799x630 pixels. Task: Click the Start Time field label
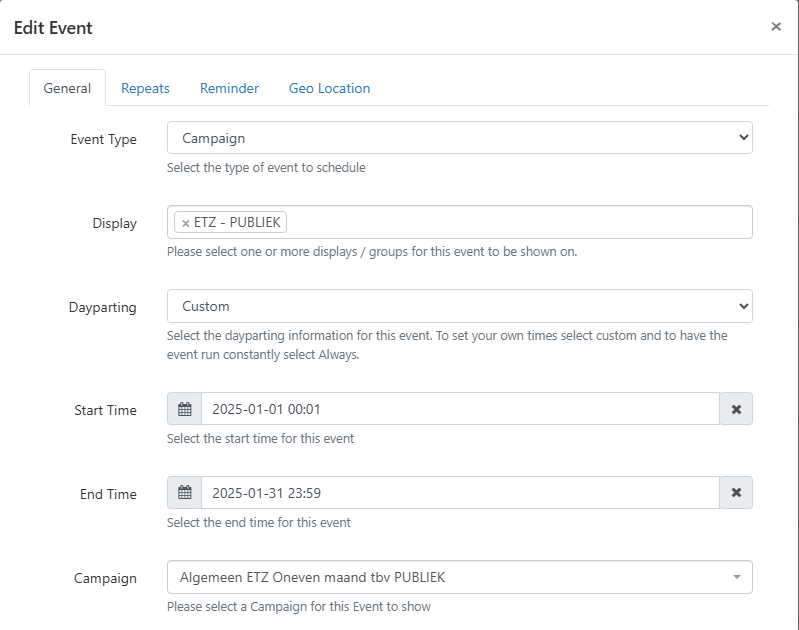point(105,410)
